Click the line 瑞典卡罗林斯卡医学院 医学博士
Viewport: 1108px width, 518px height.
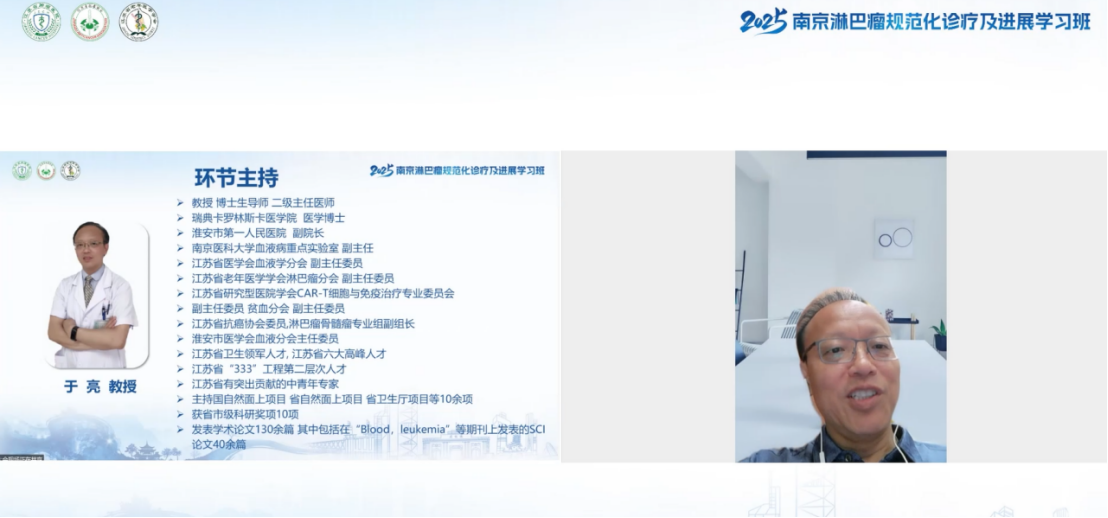tap(269, 218)
